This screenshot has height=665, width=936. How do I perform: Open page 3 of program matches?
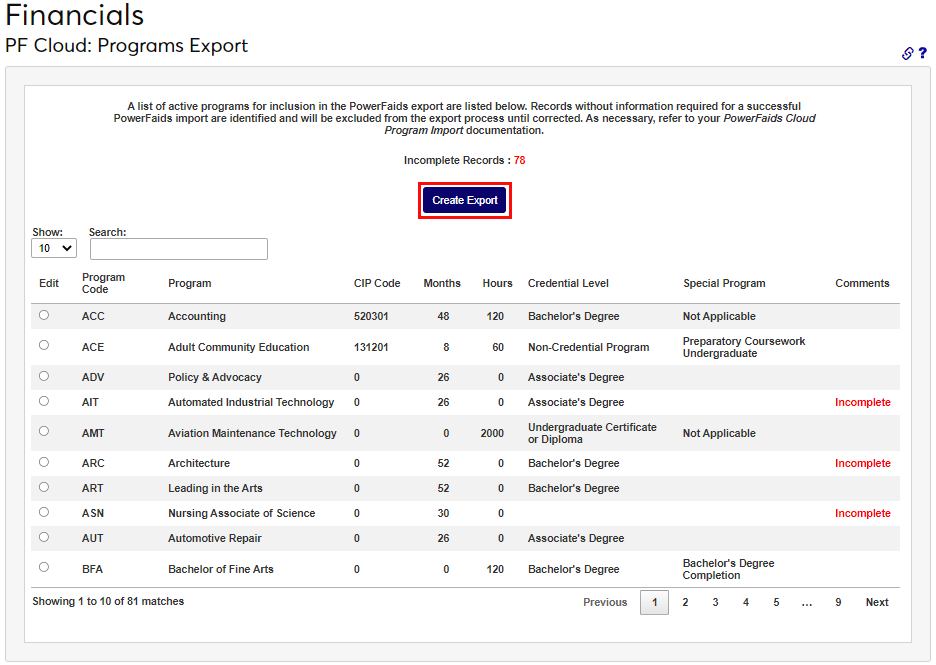[x=716, y=602]
